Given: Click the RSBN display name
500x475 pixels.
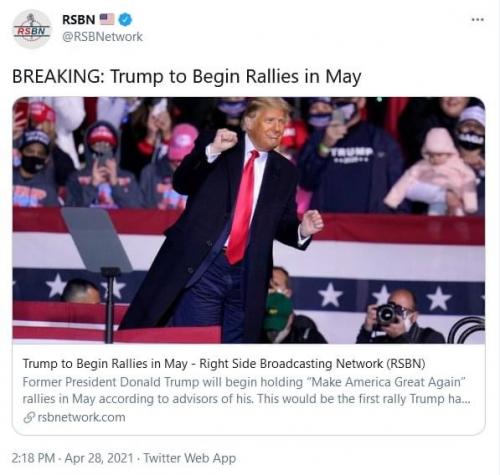Looking at the screenshot, I should point(79,19).
